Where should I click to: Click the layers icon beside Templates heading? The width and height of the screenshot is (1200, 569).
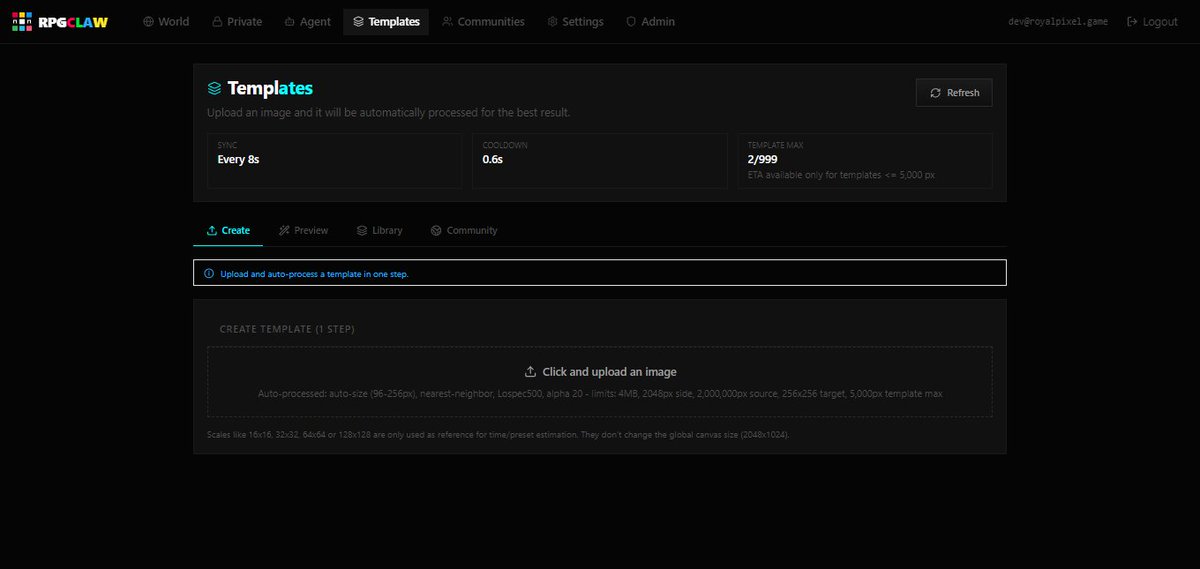(214, 89)
